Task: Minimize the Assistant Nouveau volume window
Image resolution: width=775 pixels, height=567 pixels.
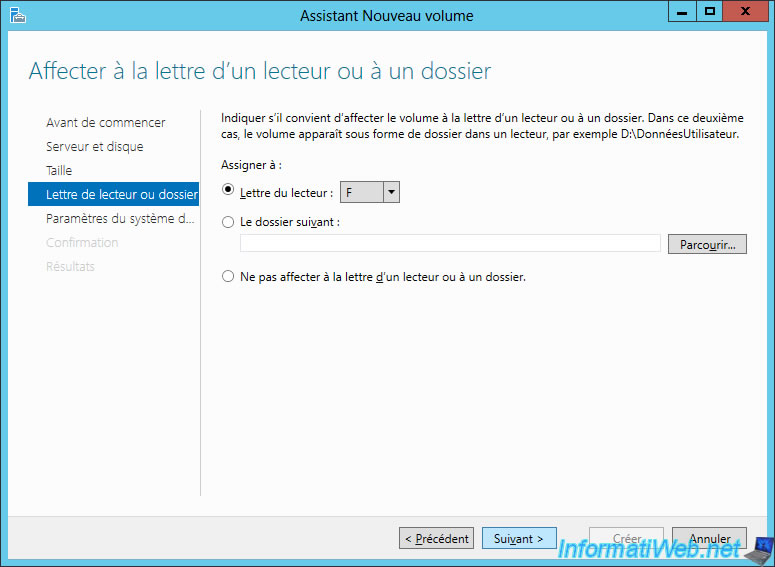Action: coord(682,11)
